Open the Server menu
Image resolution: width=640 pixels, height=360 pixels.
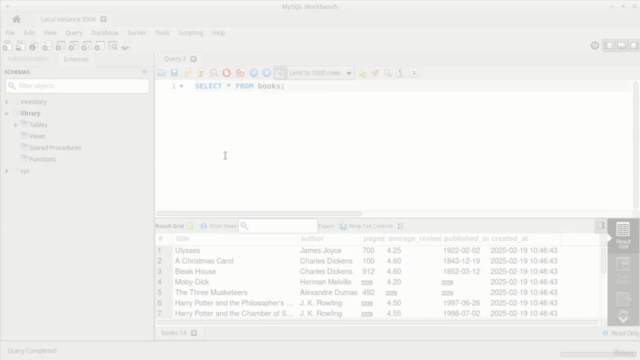136,33
